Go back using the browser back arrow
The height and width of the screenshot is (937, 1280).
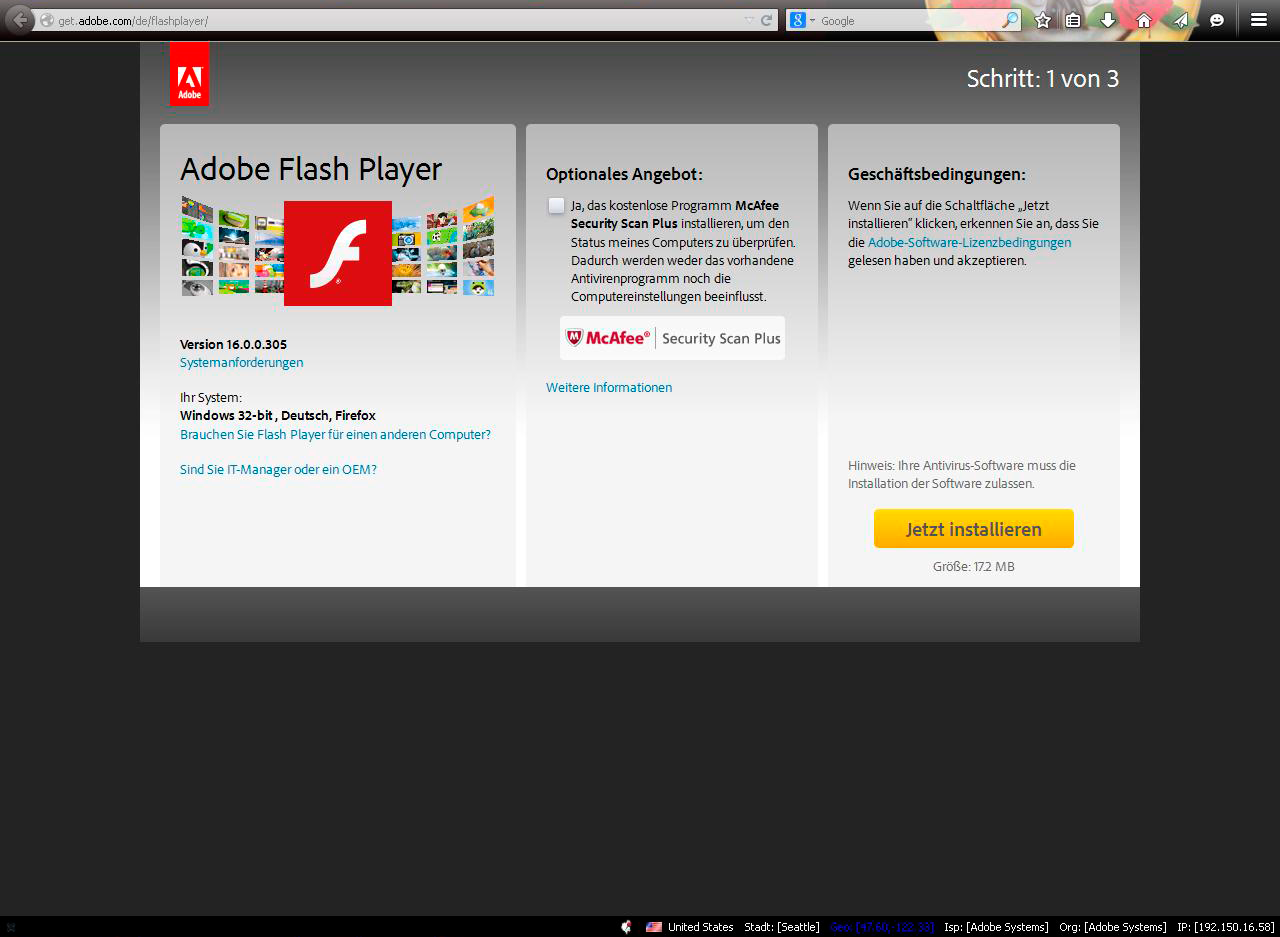coord(20,20)
